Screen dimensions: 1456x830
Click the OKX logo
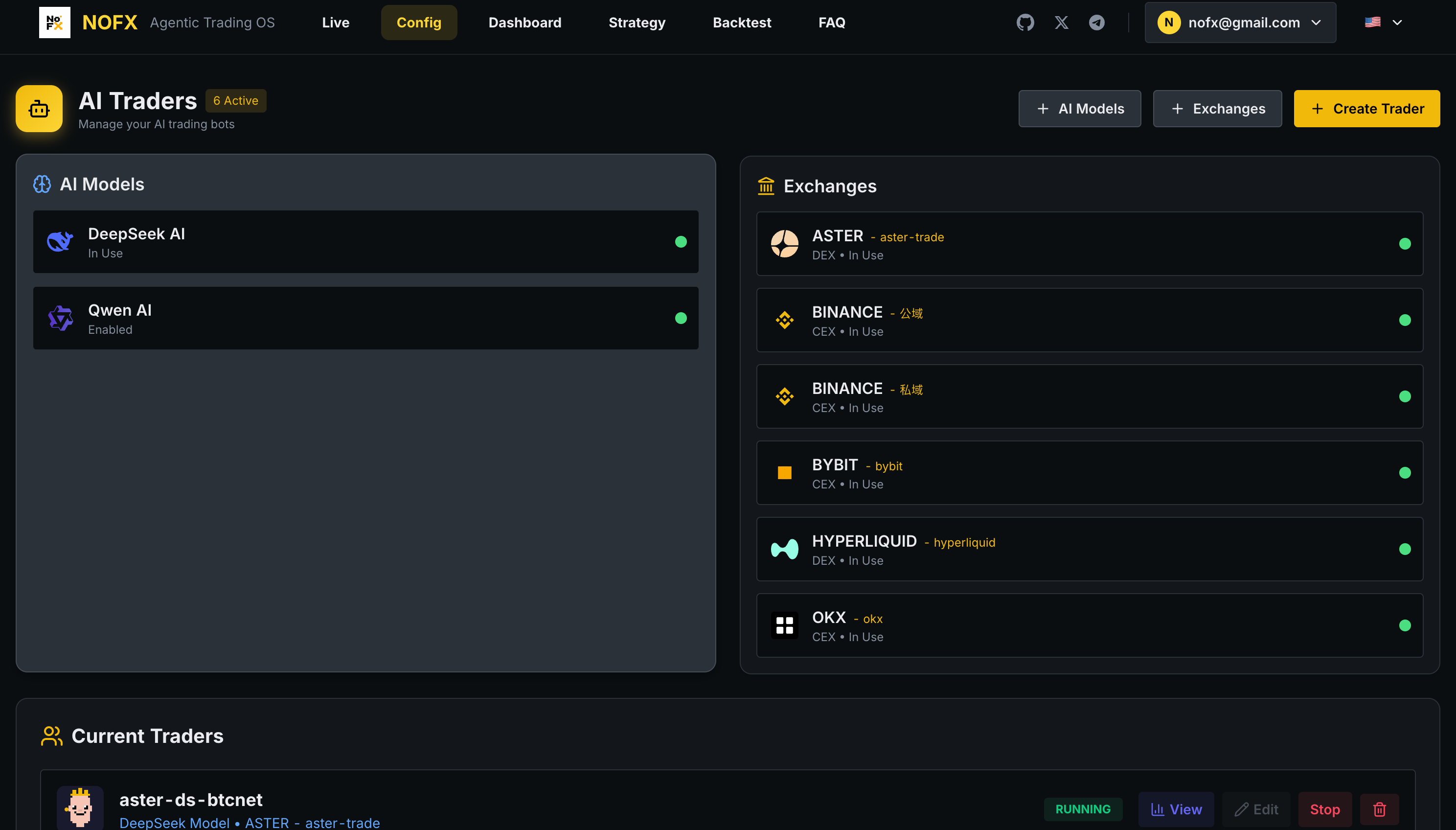[785, 625]
